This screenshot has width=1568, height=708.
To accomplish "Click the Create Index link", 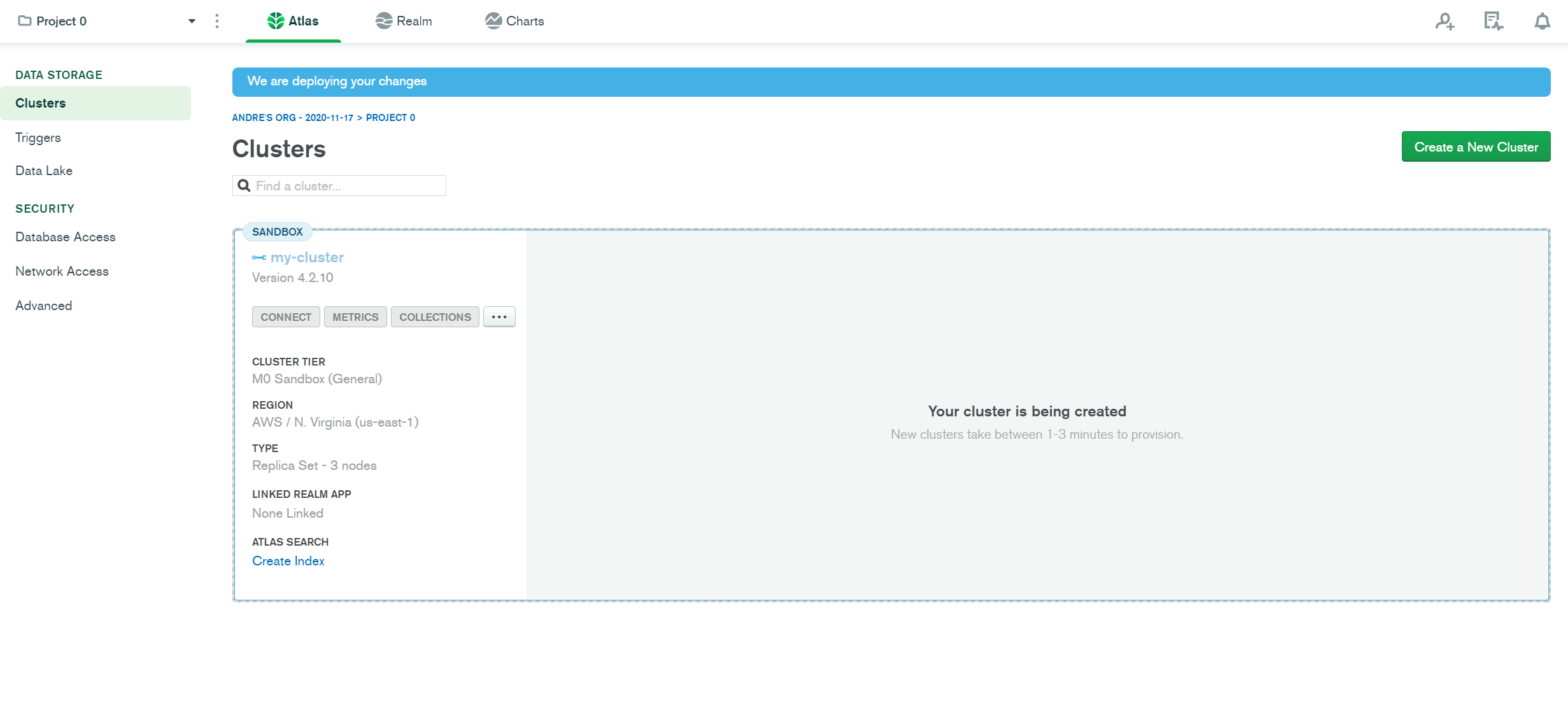I will [288, 561].
